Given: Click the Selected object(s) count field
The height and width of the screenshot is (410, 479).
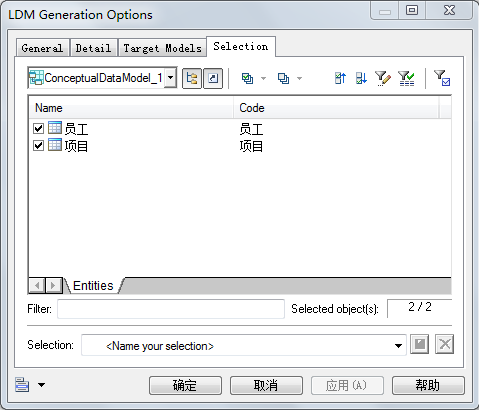Looking at the screenshot, I should tap(420, 308).
